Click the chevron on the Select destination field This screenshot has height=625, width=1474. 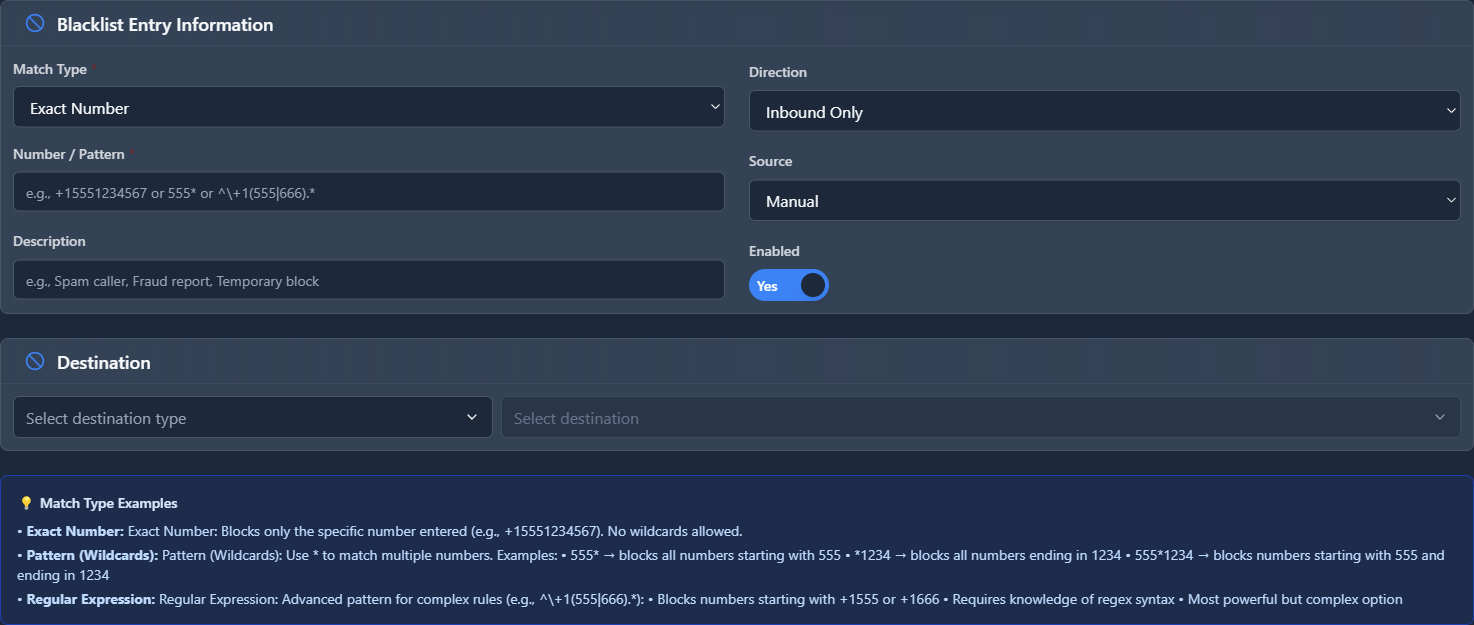coord(1440,417)
